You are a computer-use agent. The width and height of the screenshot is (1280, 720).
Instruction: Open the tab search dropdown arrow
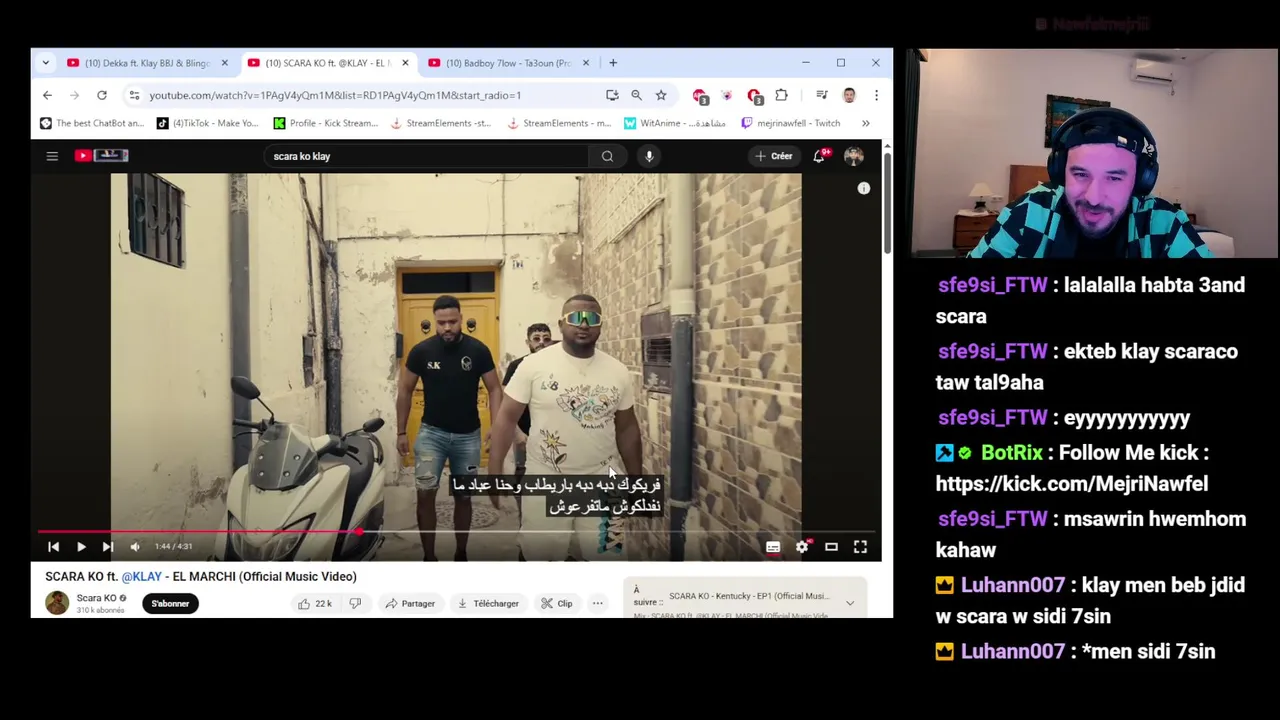point(45,63)
